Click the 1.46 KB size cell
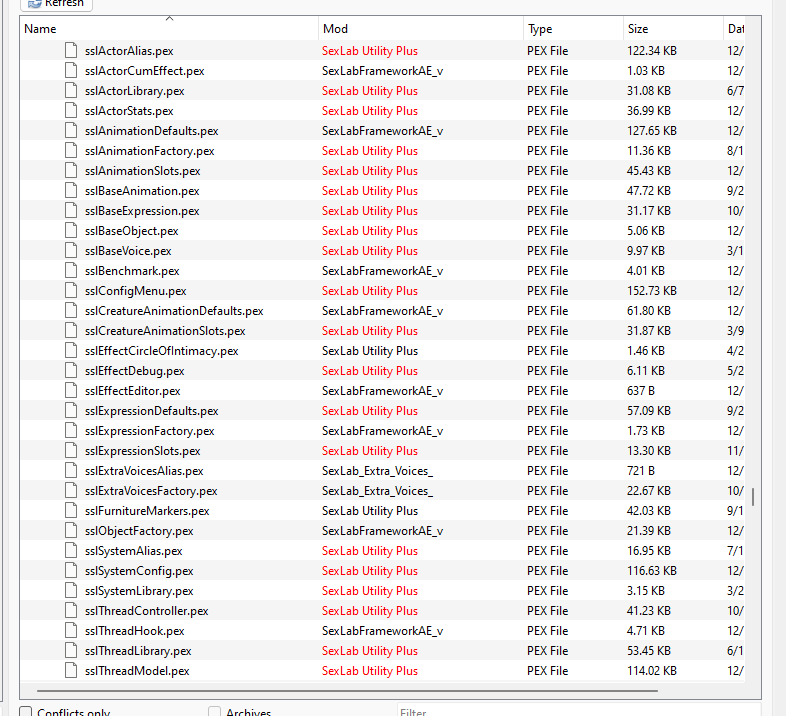 click(x=646, y=351)
